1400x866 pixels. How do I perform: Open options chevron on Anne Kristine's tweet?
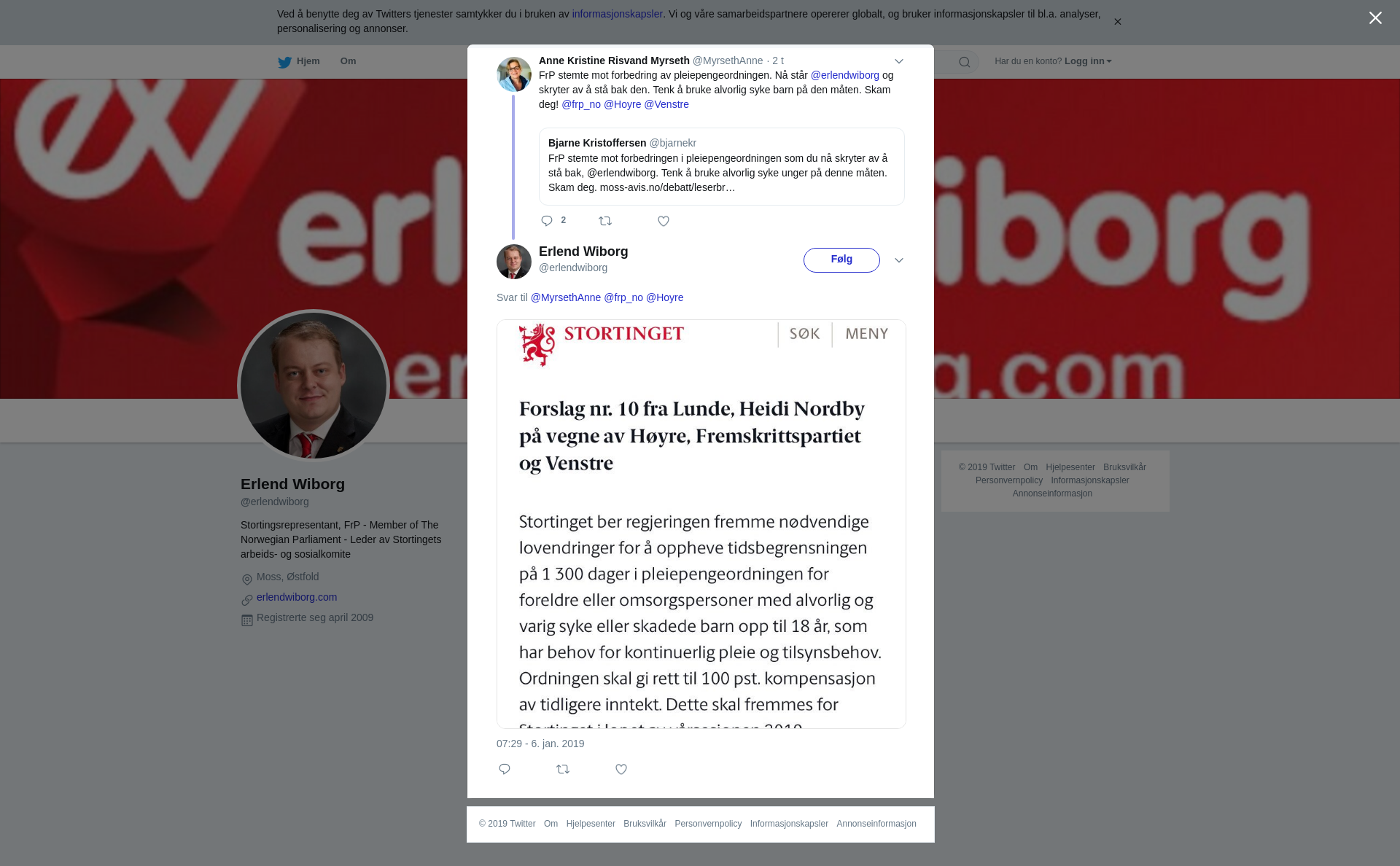[x=899, y=61]
